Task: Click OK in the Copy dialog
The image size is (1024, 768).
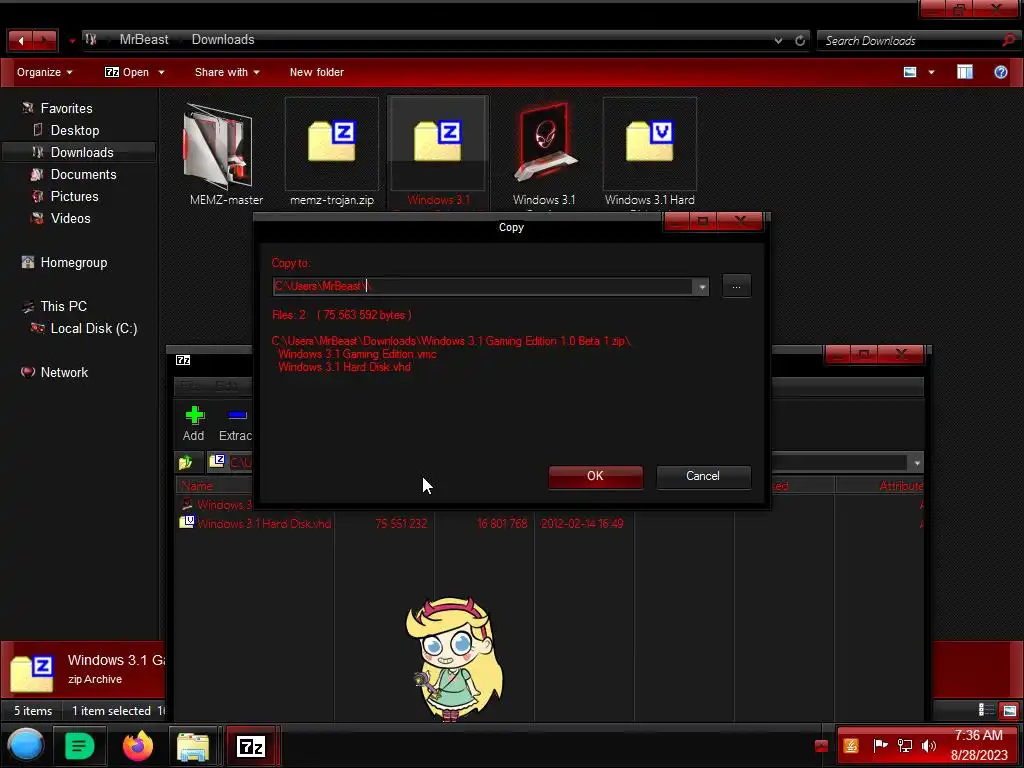Action: tap(595, 476)
